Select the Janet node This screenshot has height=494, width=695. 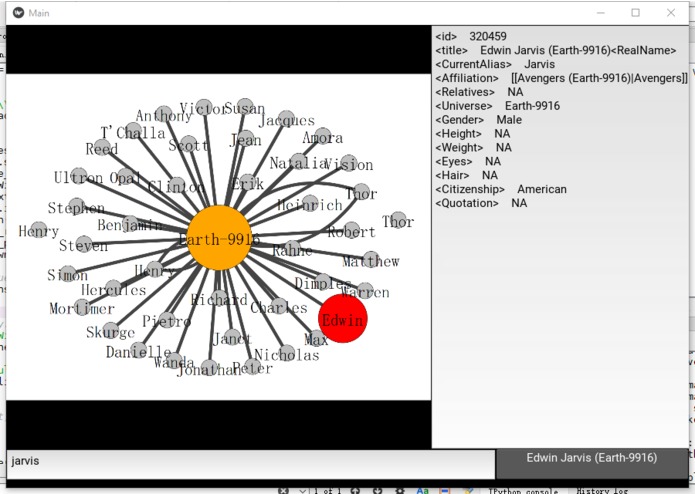(x=232, y=337)
